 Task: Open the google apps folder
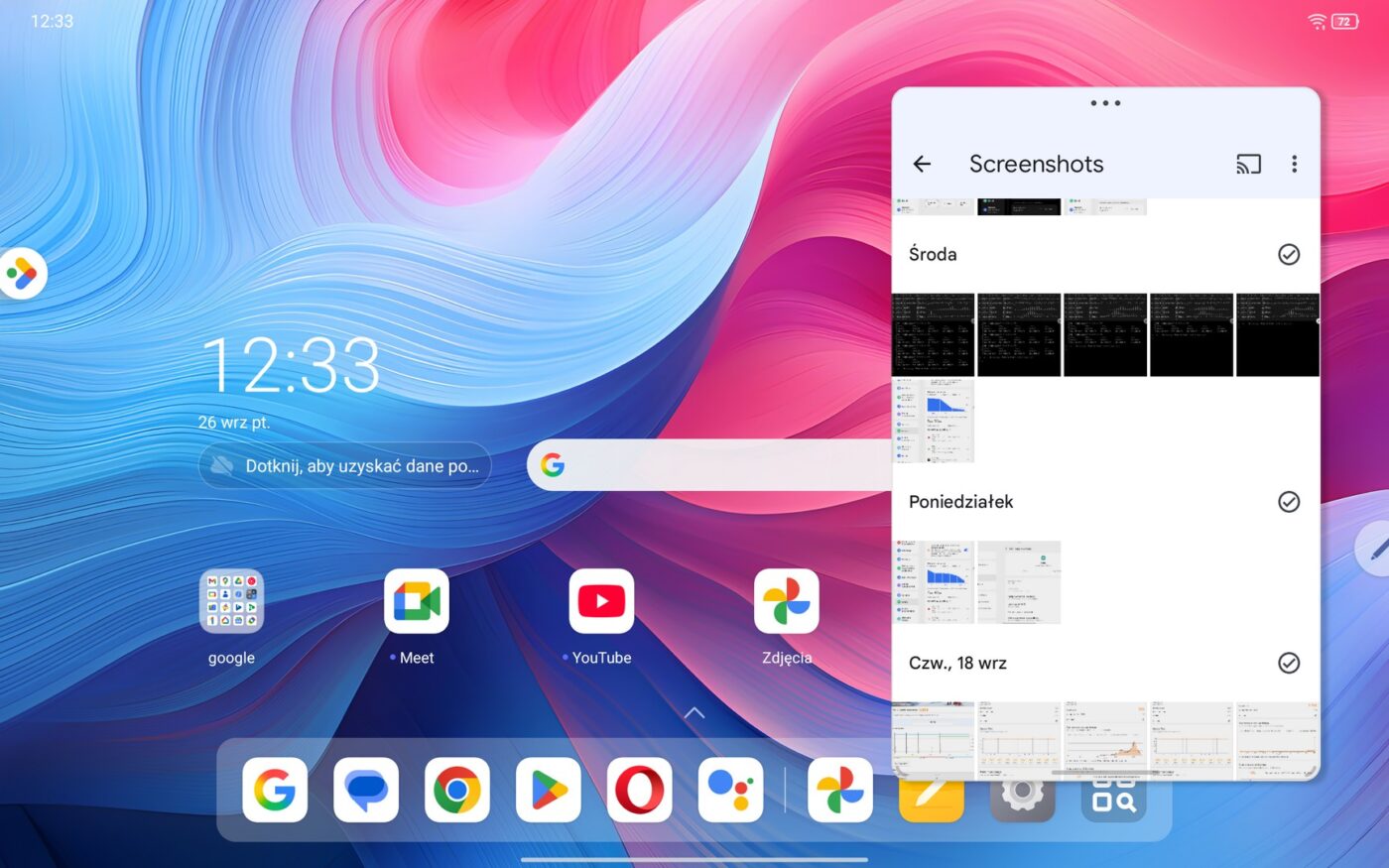pos(231,602)
